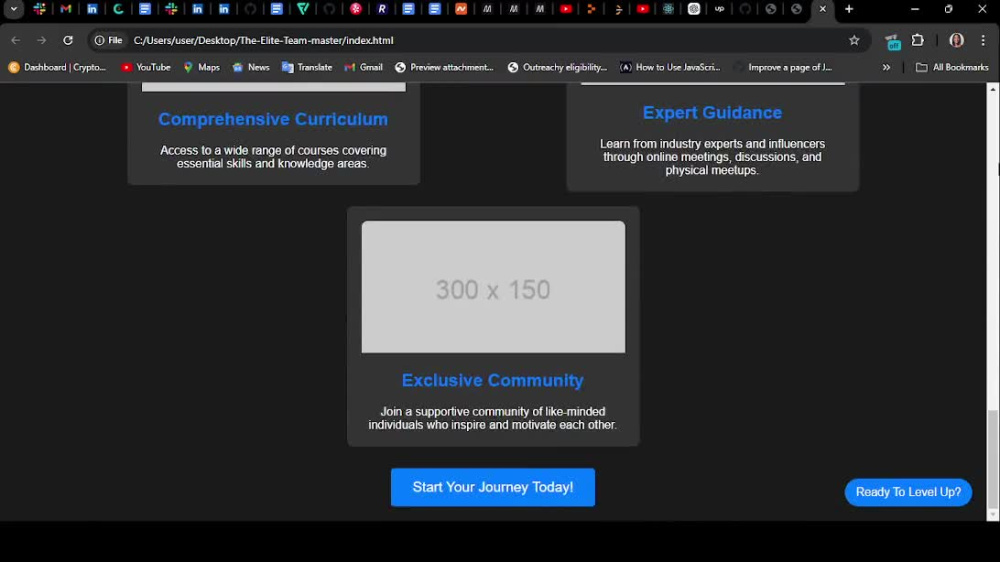Open Improve a page of J... bookmark
Image resolution: width=1000 pixels, height=562 pixels.
click(783, 67)
